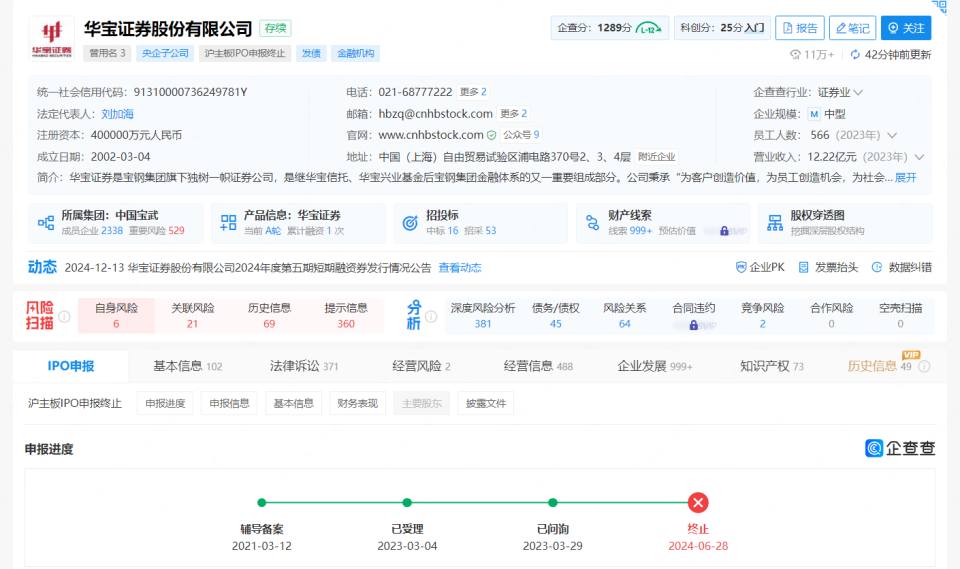This screenshot has width=960, height=569.
Task: Follow the company with 关注 button
Action: pyautogui.click(x=906, y=28)
